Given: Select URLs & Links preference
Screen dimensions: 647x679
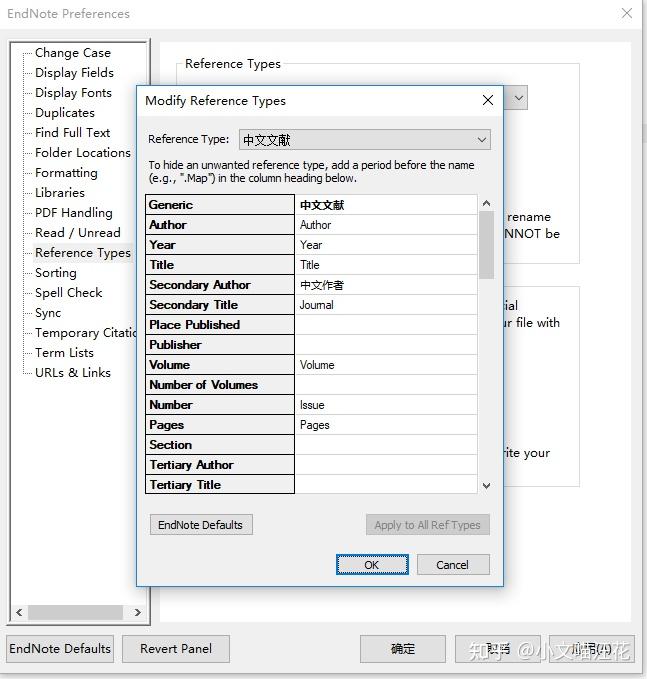Looking at the screenshot, I should pos(73,372).
